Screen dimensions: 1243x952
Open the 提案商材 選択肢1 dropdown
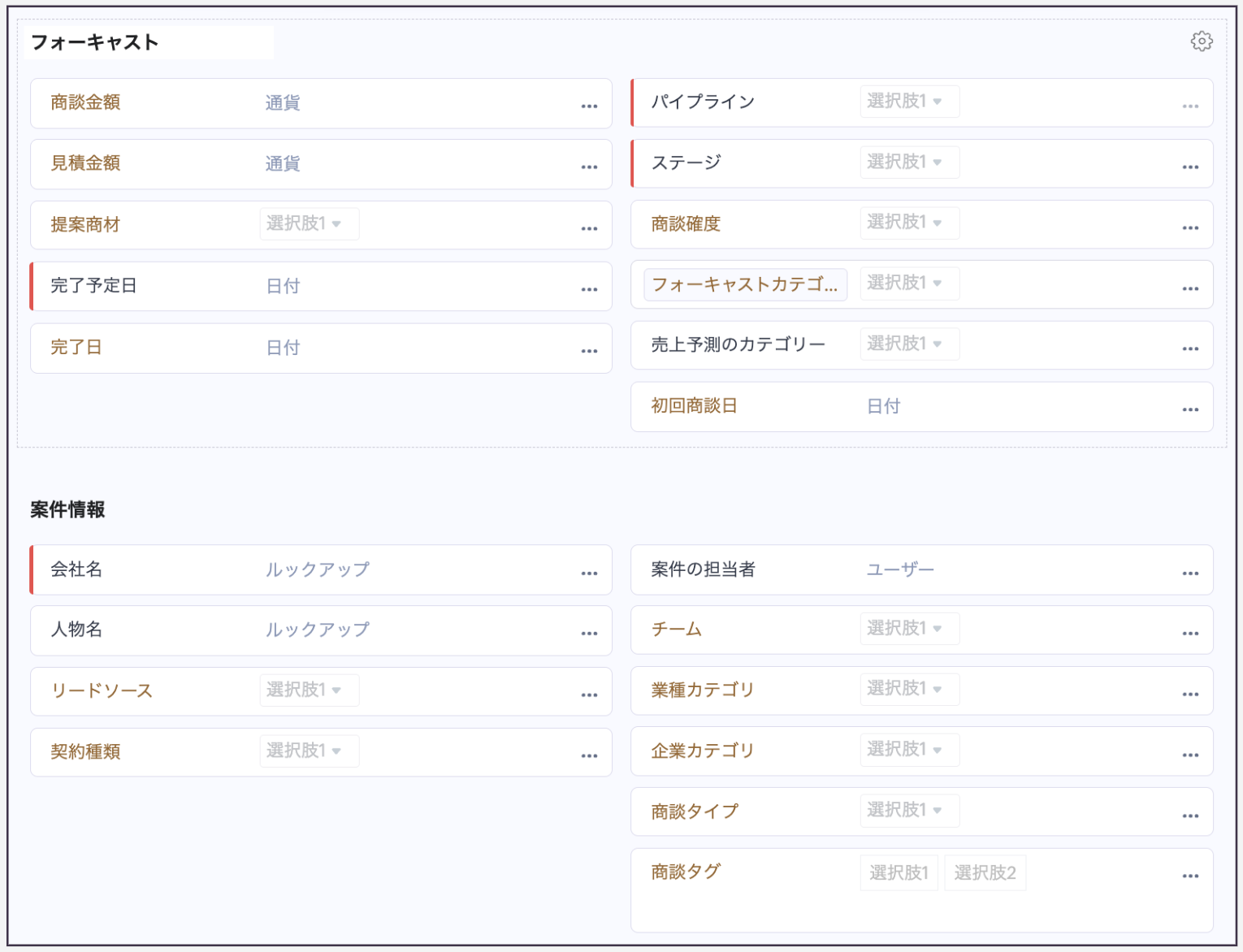[x=309, y=223]
